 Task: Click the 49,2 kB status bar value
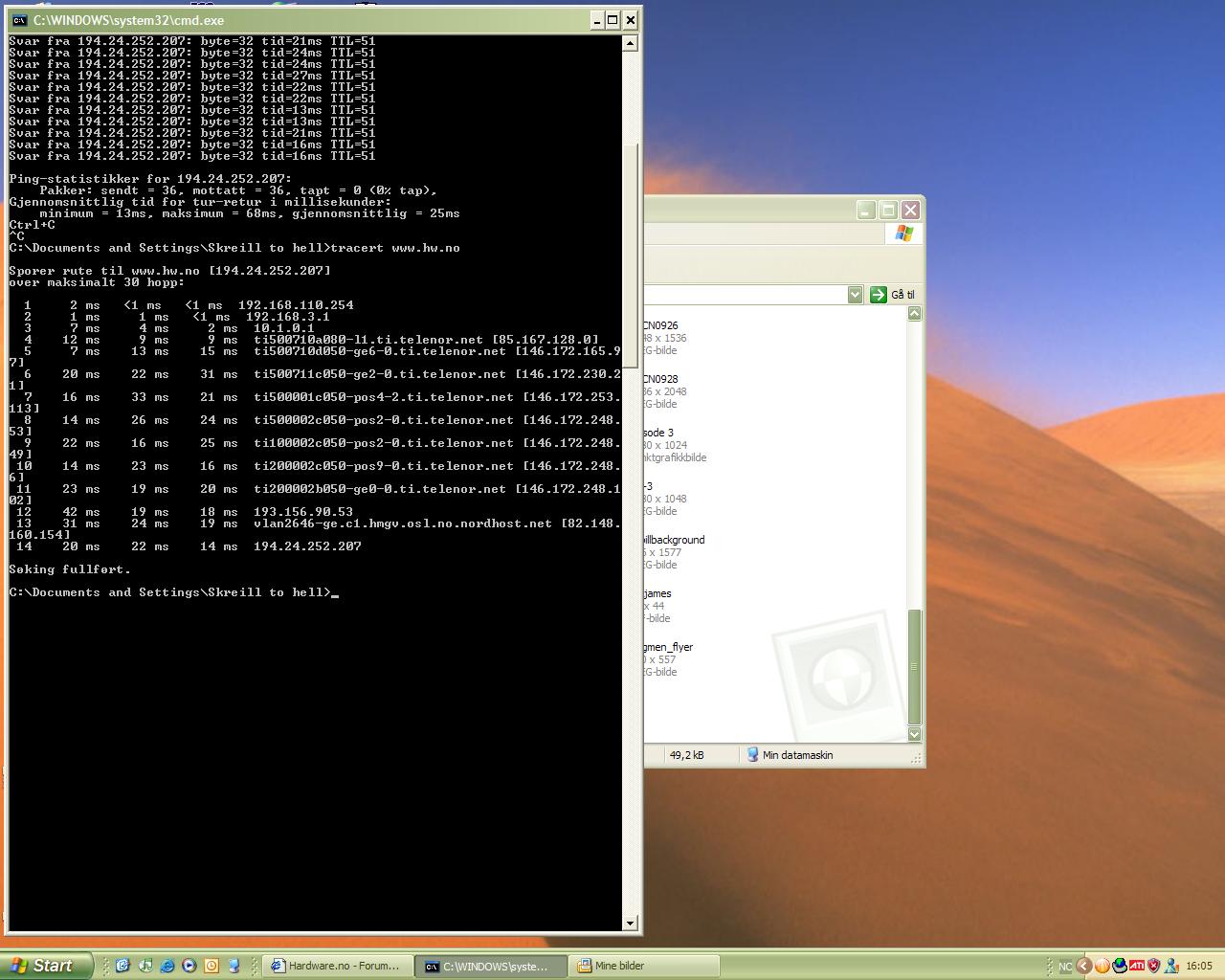(x=686, y=755)
